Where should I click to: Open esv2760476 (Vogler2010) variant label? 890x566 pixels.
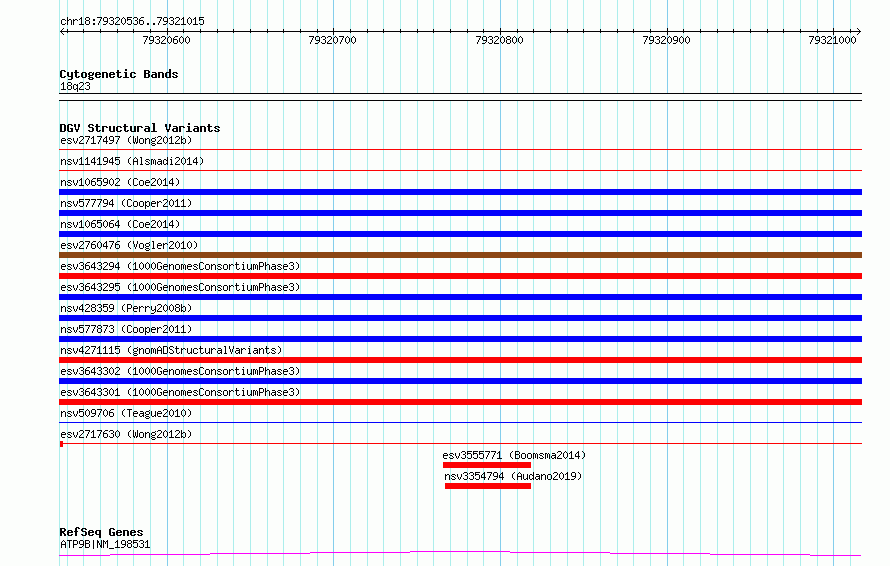pyautogui.click(x=129, y=245)
